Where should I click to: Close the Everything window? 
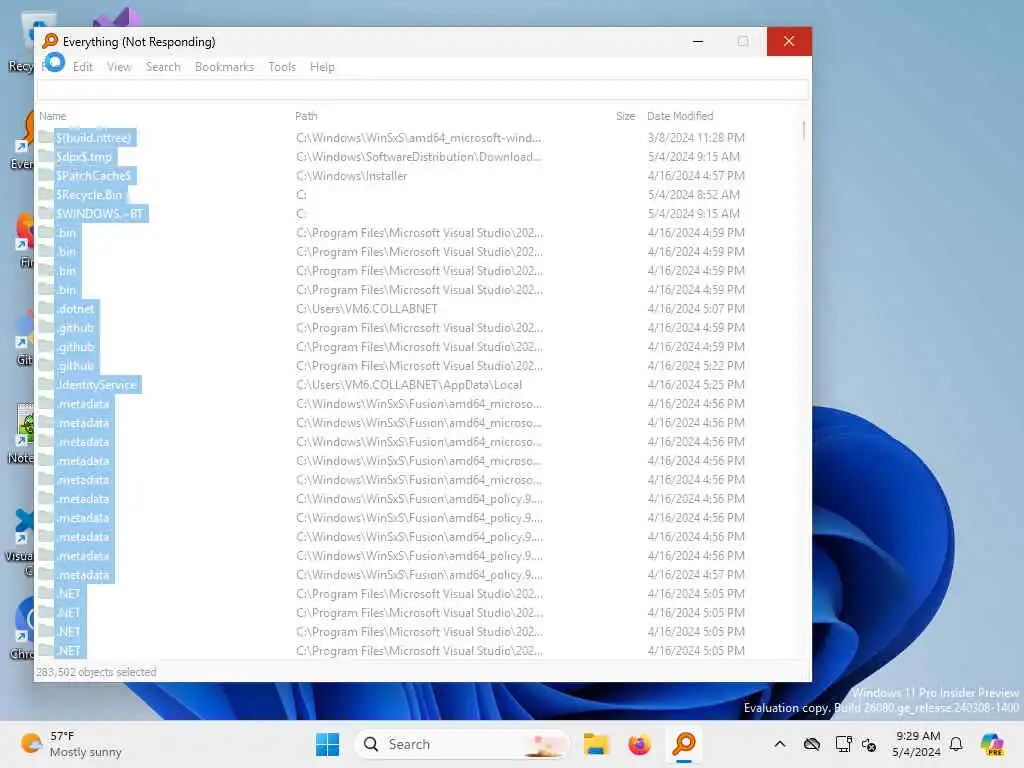point(789,41)
